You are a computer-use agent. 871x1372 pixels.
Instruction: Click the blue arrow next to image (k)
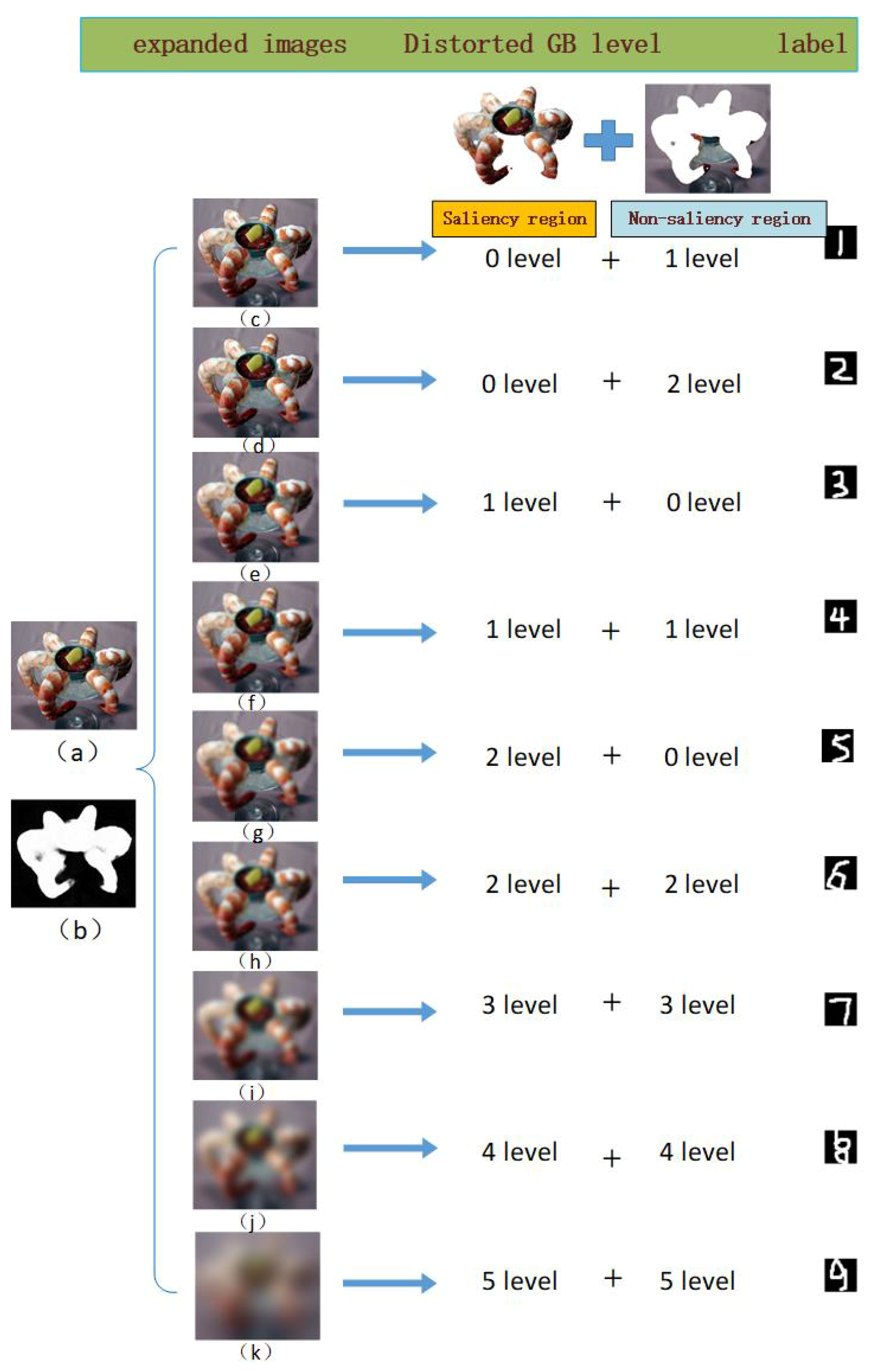point(390,1283)
